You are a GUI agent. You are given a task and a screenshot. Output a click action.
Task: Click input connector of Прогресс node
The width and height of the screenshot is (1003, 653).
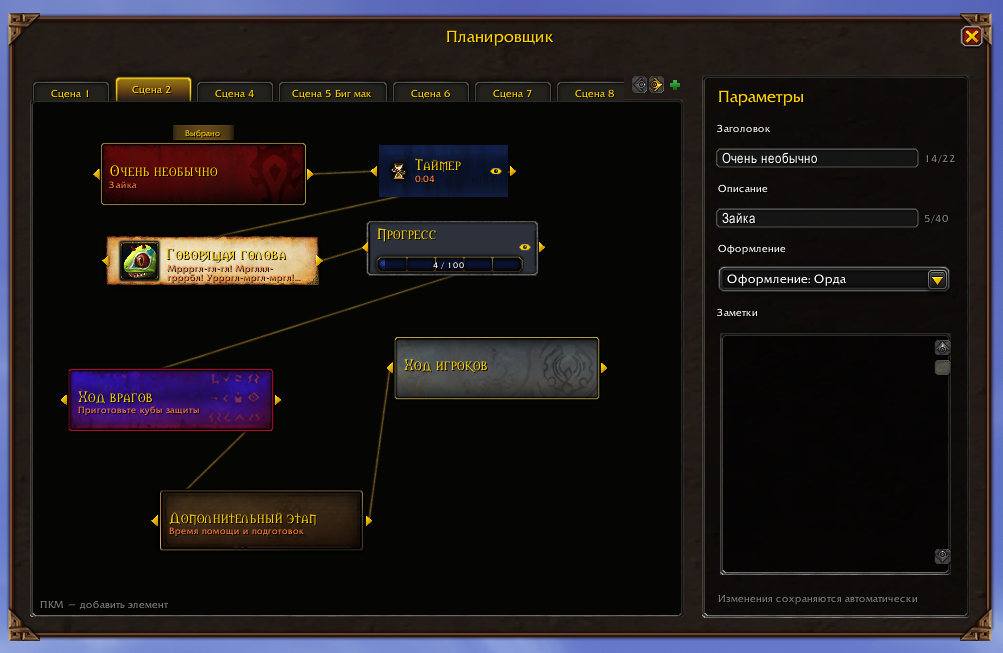point(365,248)
